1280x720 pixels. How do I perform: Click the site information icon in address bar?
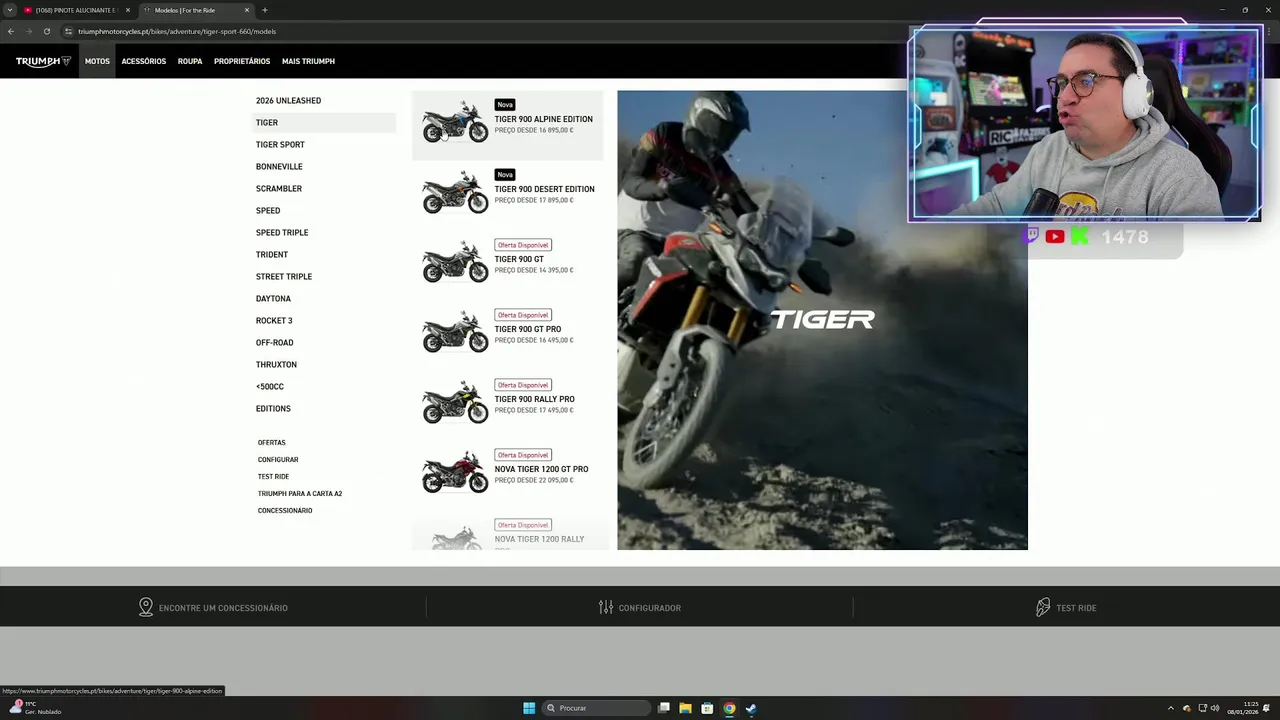point(69,31)
